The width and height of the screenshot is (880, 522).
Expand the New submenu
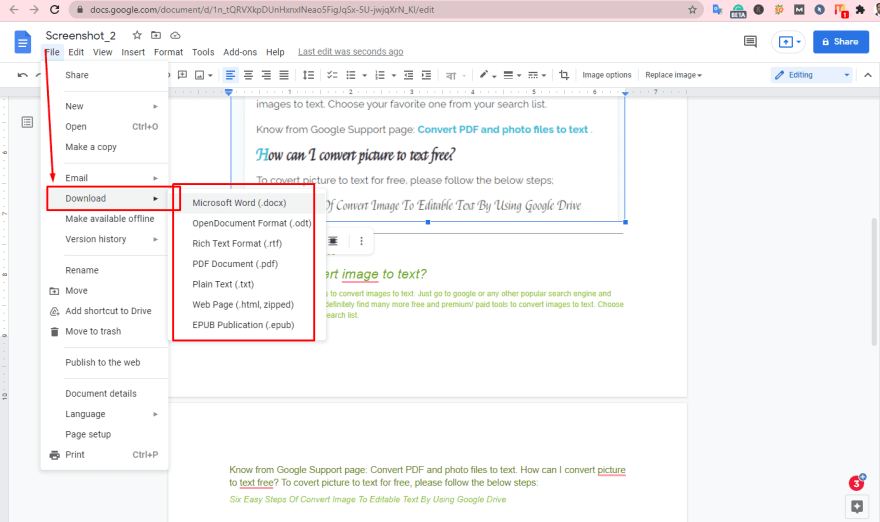tap(155, 107)
